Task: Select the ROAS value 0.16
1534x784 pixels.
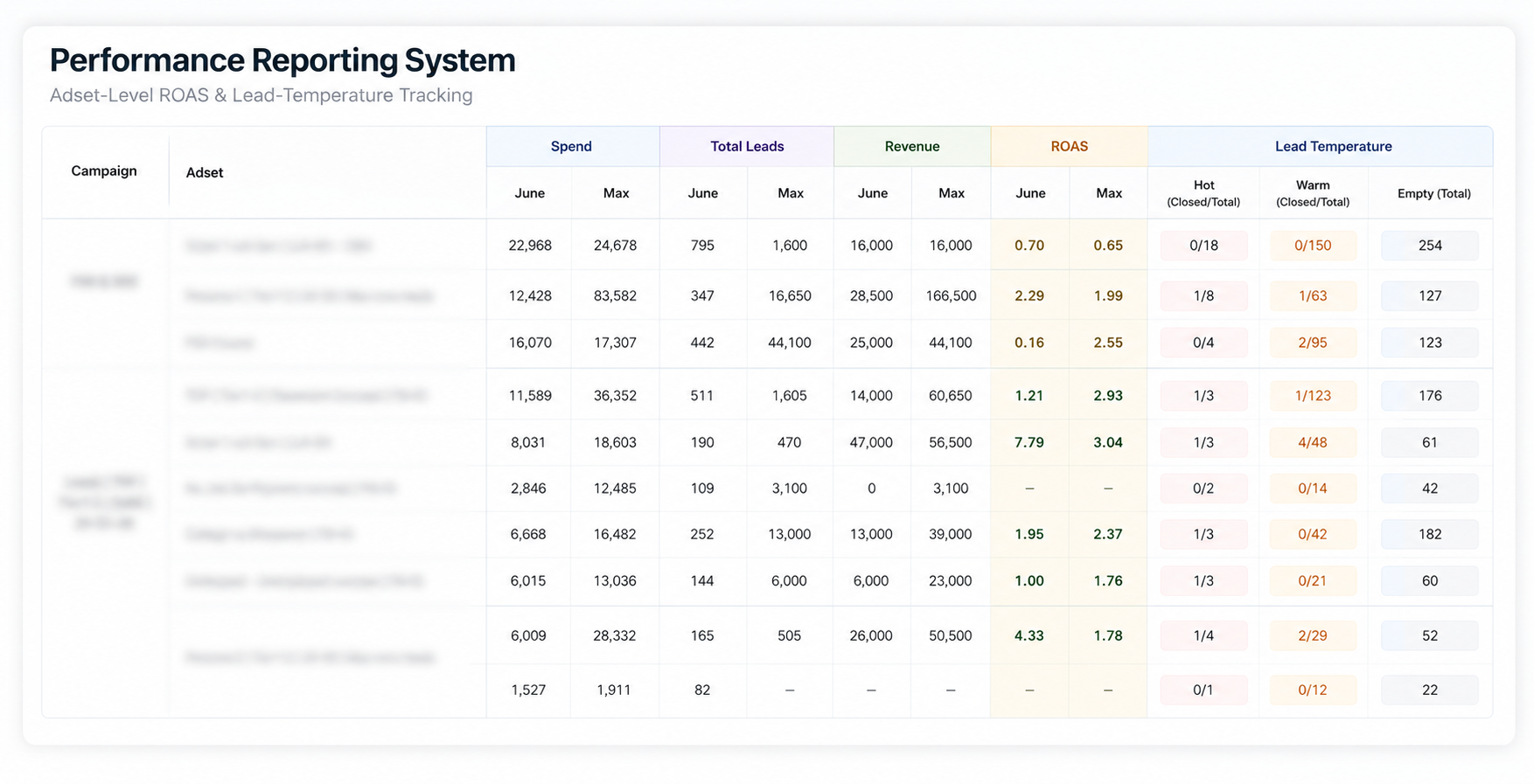Action: pos(1029,343)
